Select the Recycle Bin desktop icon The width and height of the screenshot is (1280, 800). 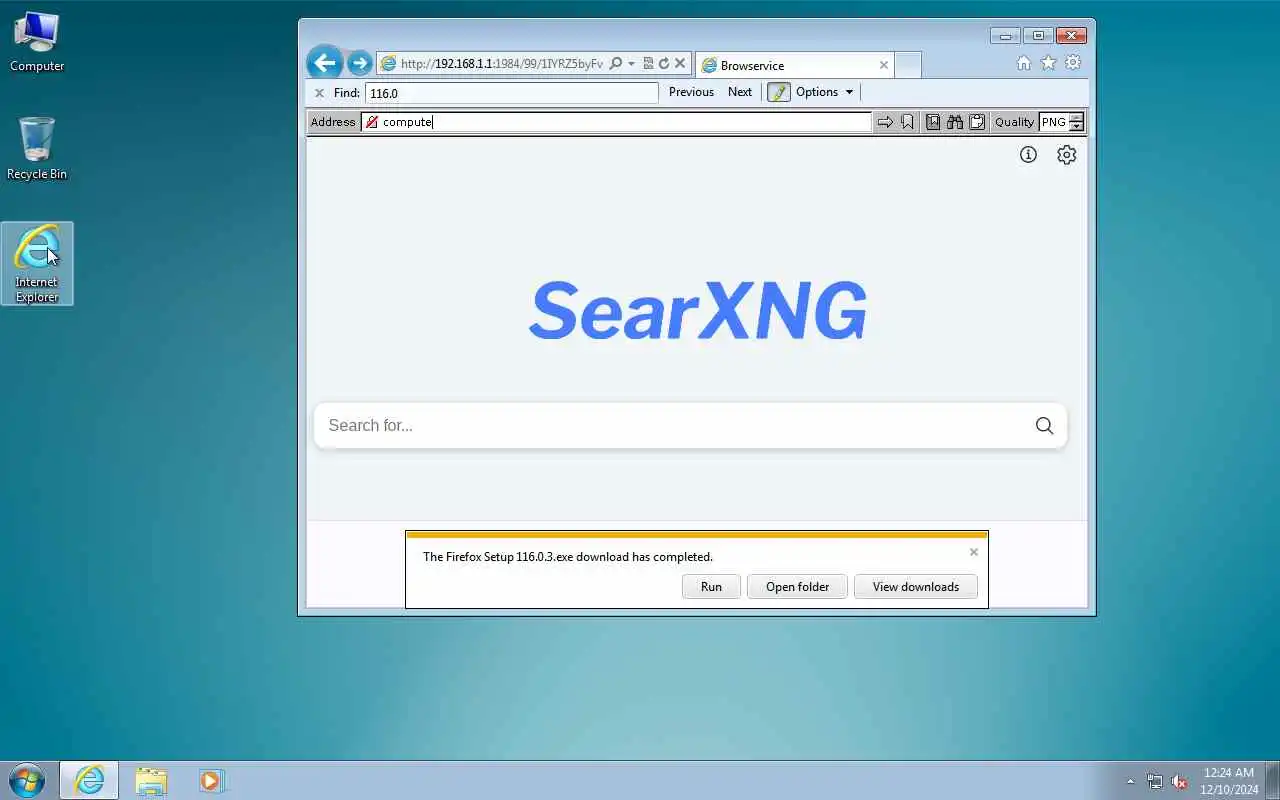(x=37, y=149)
